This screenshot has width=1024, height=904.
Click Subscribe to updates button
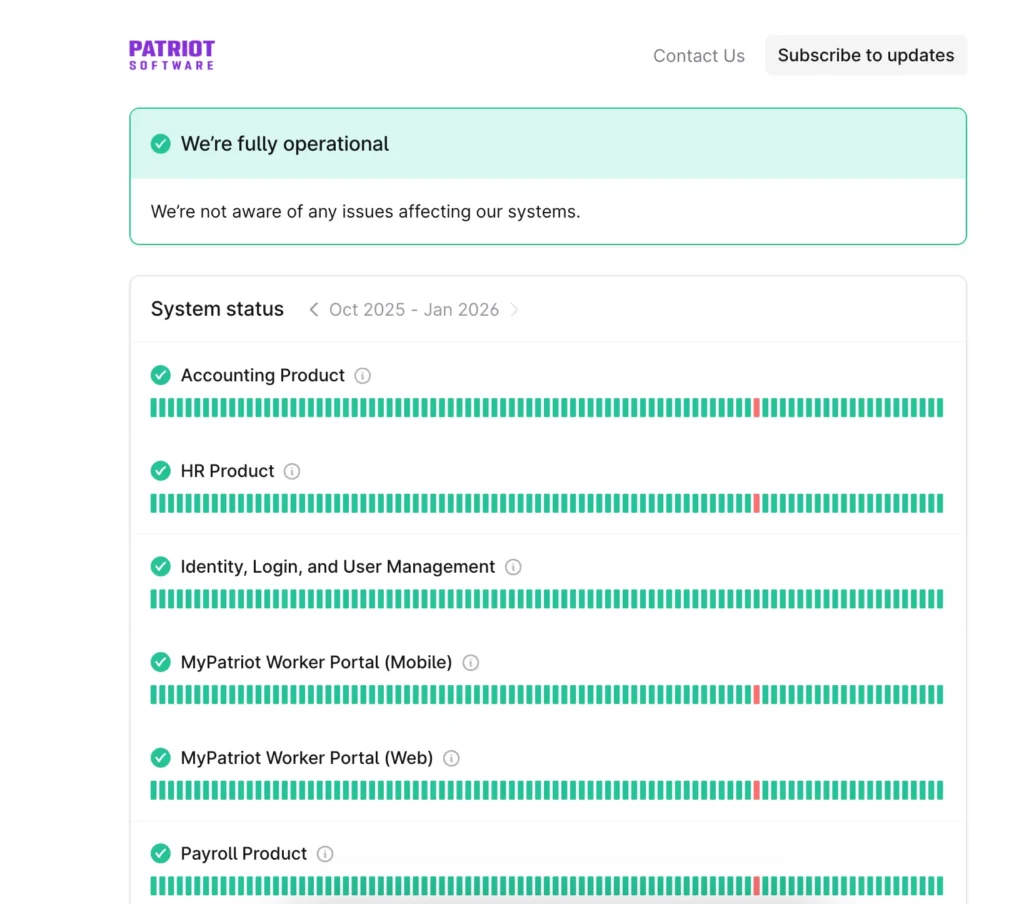[x=866, y=56]
